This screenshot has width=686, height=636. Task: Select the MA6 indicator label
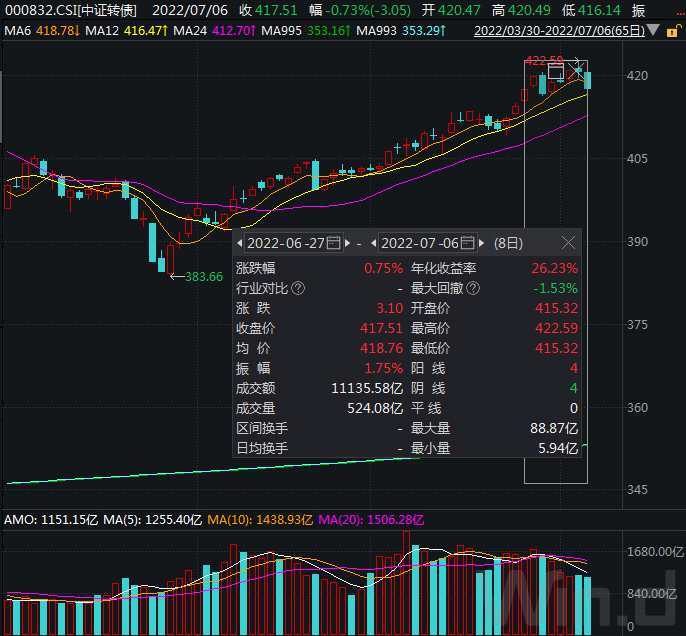18,31
